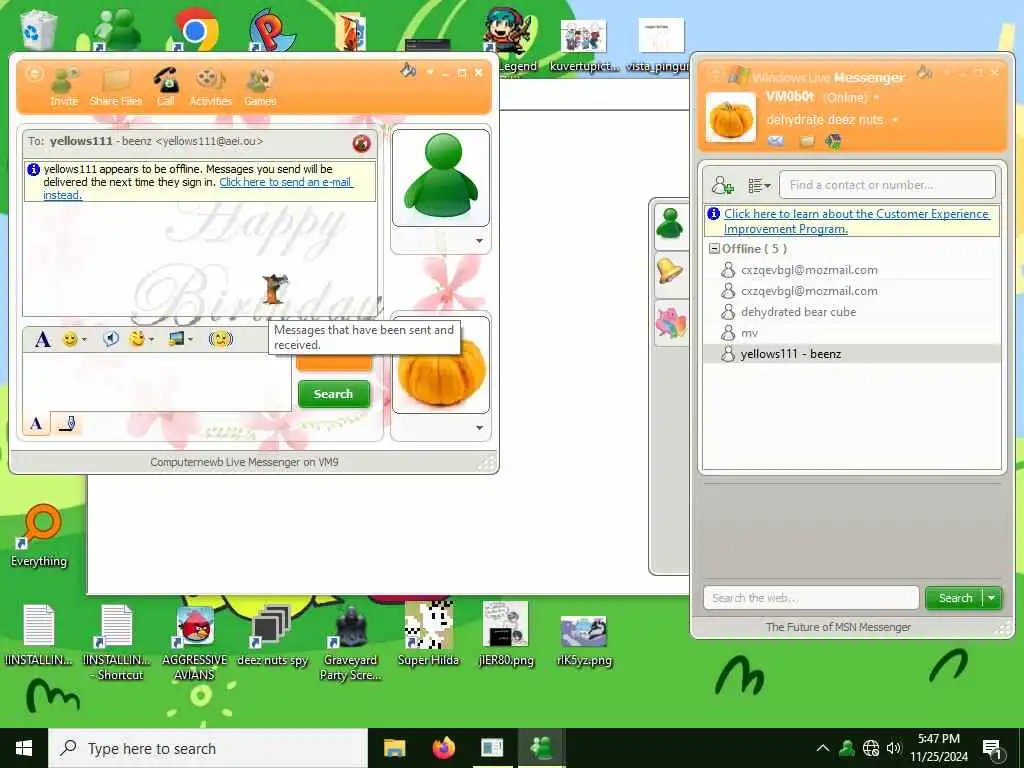1024x768 pixels.
Task: Collapse the Offline (5) group
Action: pos(714,249)
